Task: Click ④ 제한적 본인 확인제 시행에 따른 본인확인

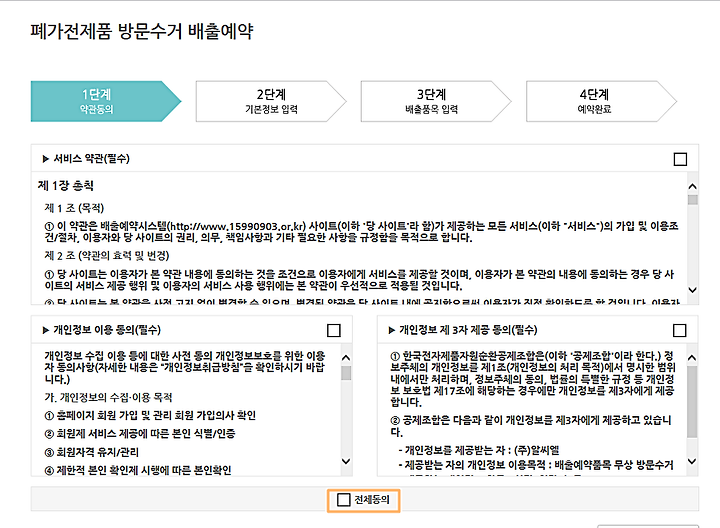Action: tap(138, 471)
